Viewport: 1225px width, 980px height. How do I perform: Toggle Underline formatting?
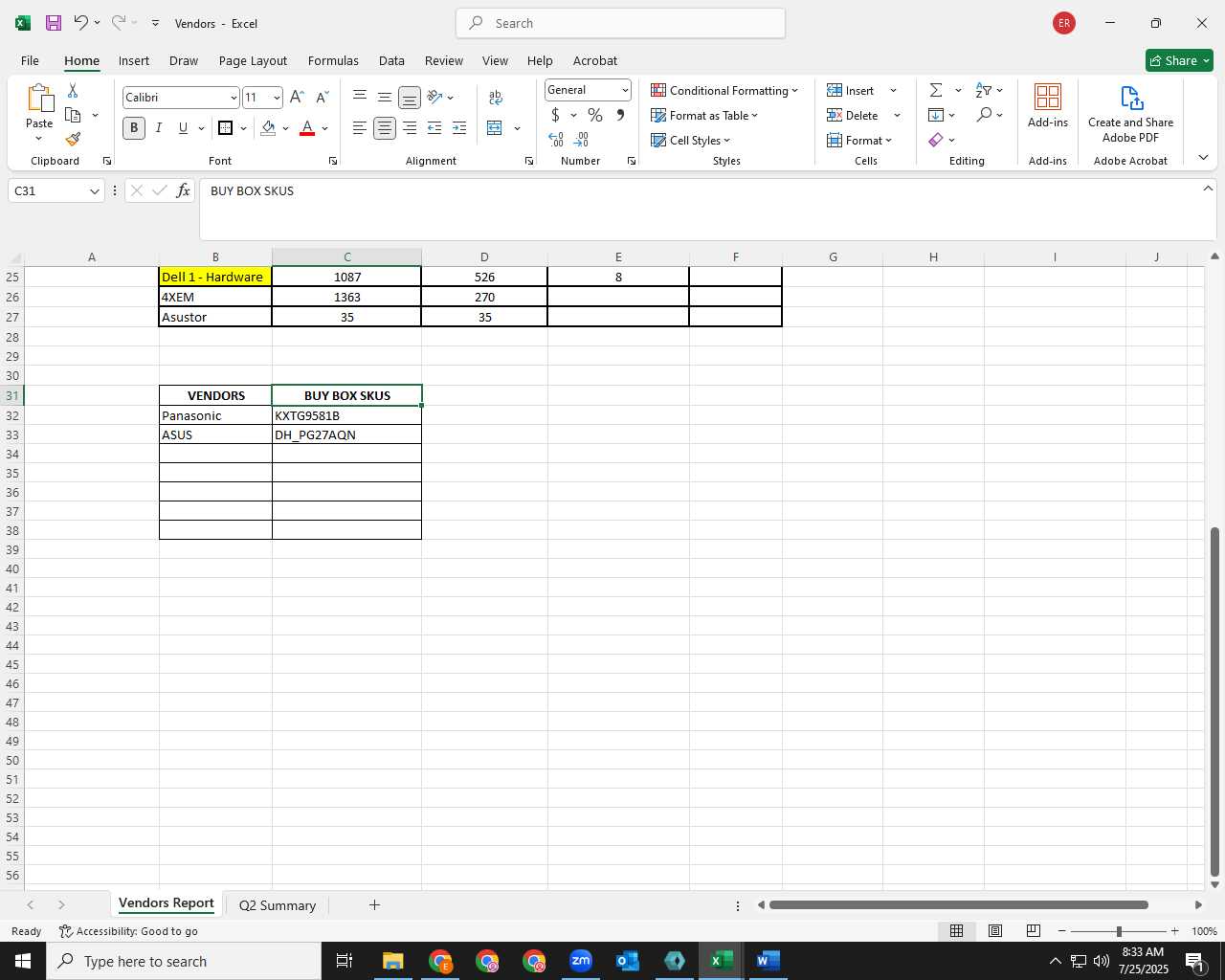(x=183, y=128)
